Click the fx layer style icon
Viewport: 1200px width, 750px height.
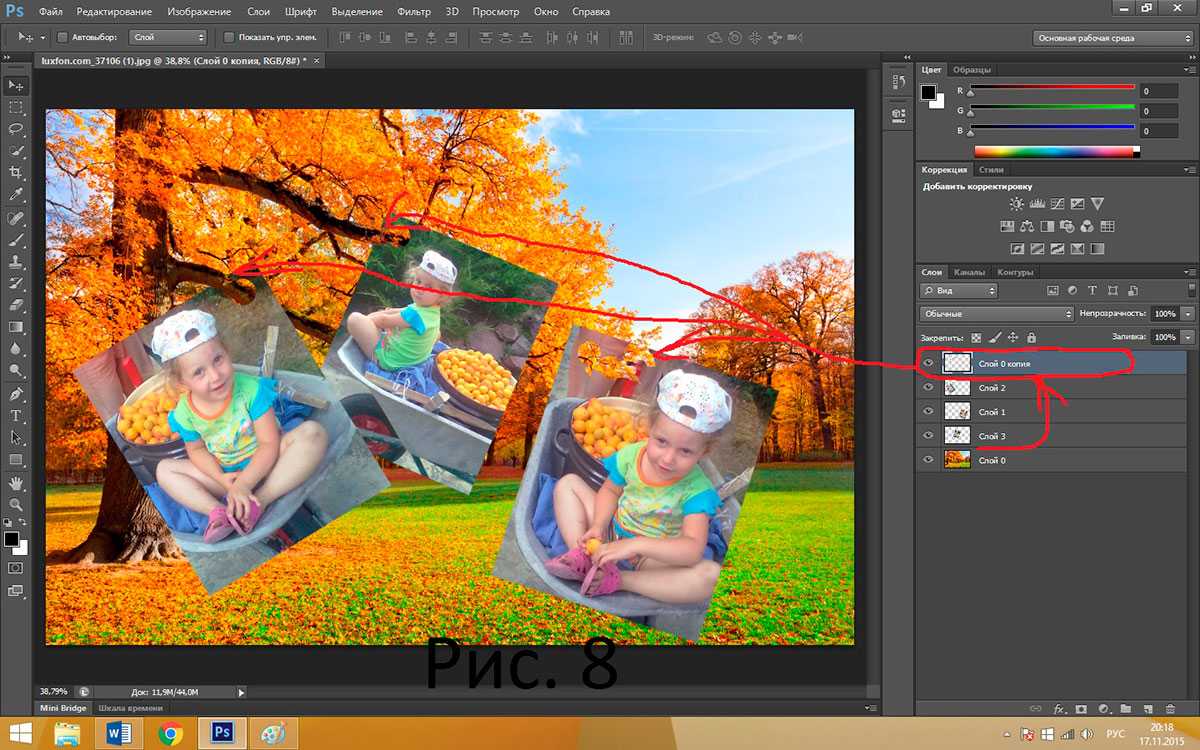[x=1058, y=708]
